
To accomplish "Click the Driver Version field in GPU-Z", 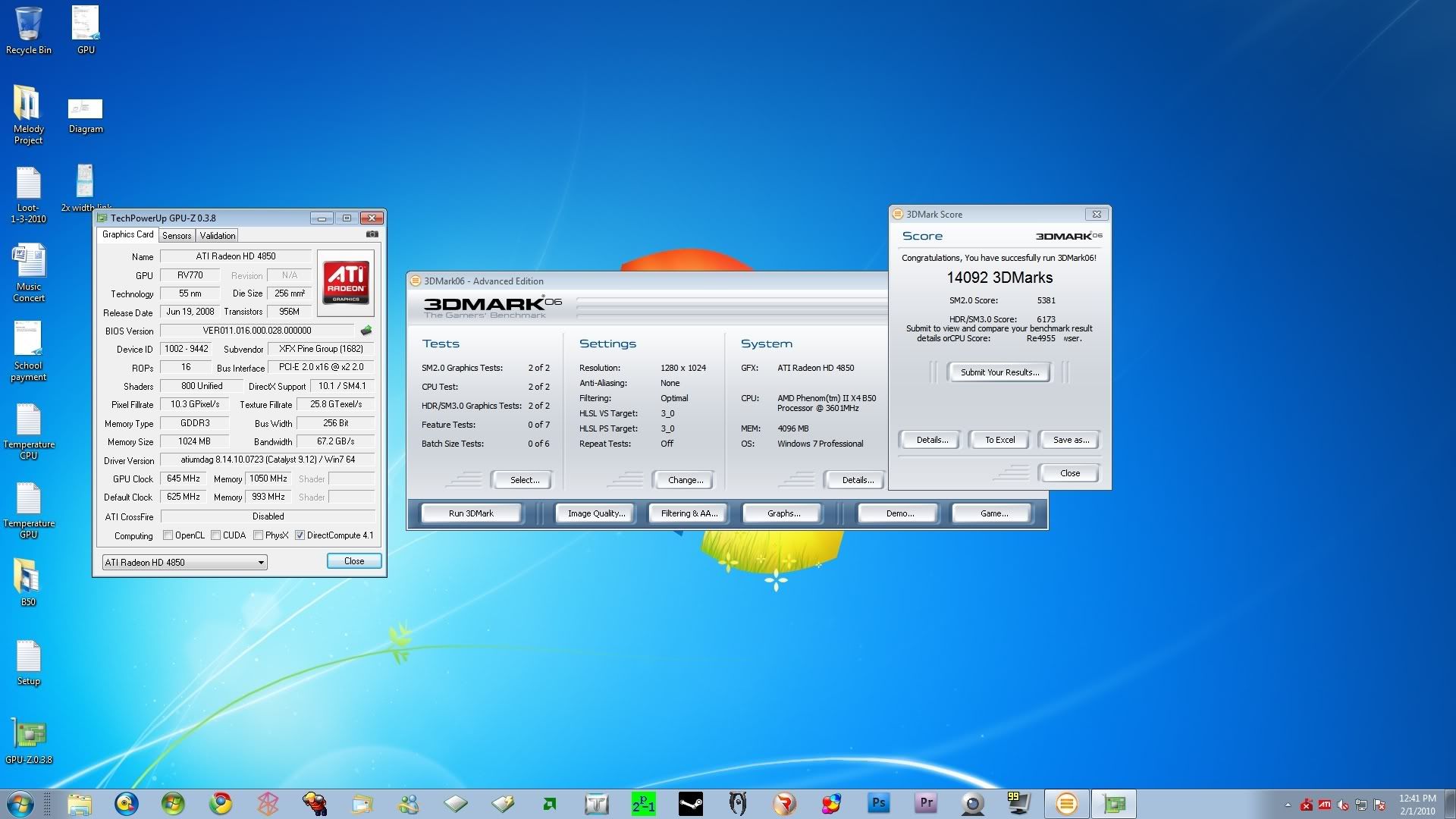I will 267,460.
